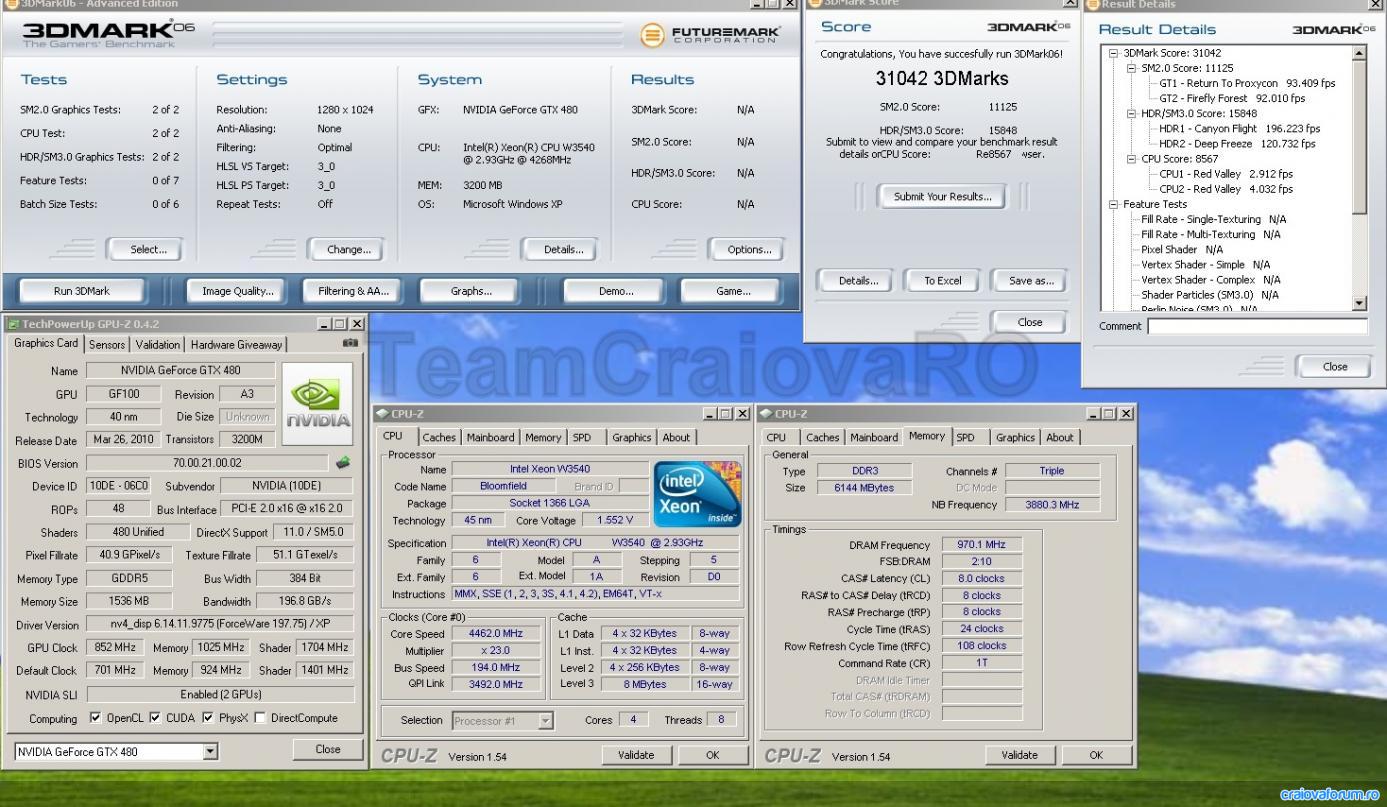Enable the DirectCompute checkbox
1387x807 pixels.
coord(261,718)
